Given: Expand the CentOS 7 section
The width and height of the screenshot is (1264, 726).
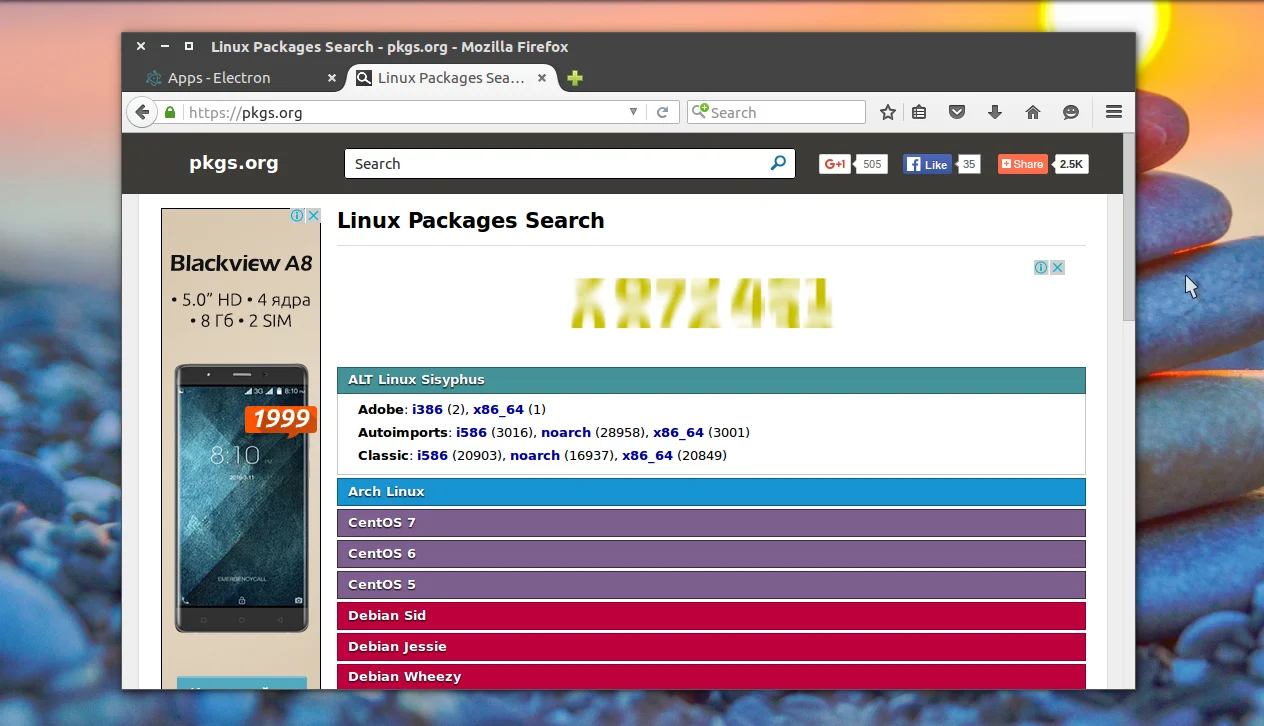Looking at the screenshot, I should [711, 523].
